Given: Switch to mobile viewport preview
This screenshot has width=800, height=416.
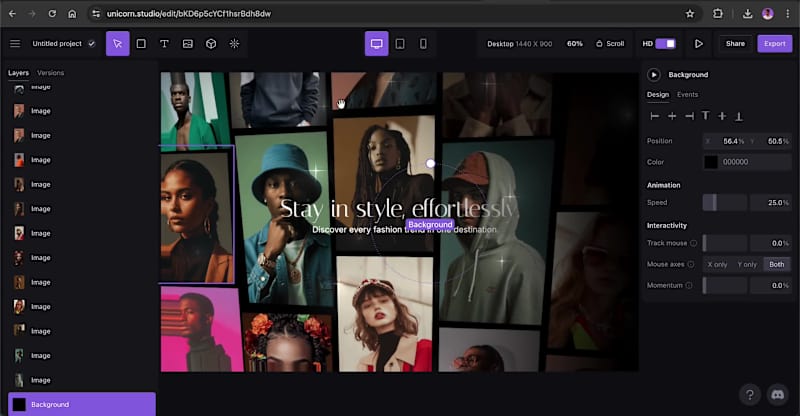Looking at the screenshot, I should click(x=423, y=44).
